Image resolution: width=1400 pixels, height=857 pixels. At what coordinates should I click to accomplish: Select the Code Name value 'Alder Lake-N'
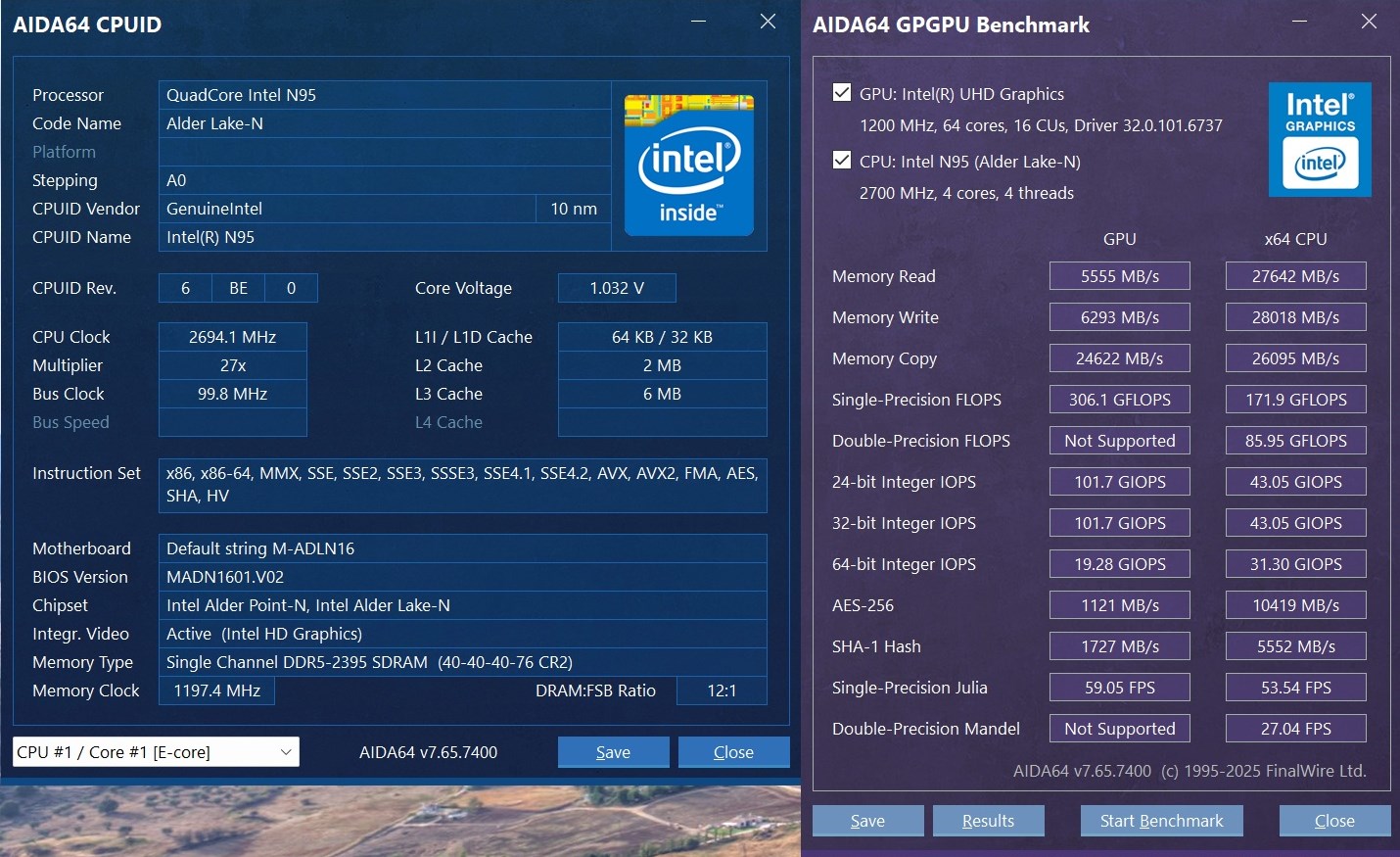(x=385, y=123)
